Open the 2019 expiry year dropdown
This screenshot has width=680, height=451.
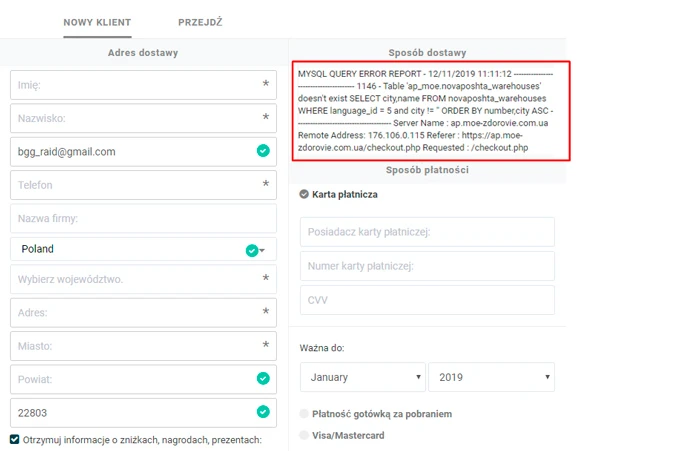(491, 377)
